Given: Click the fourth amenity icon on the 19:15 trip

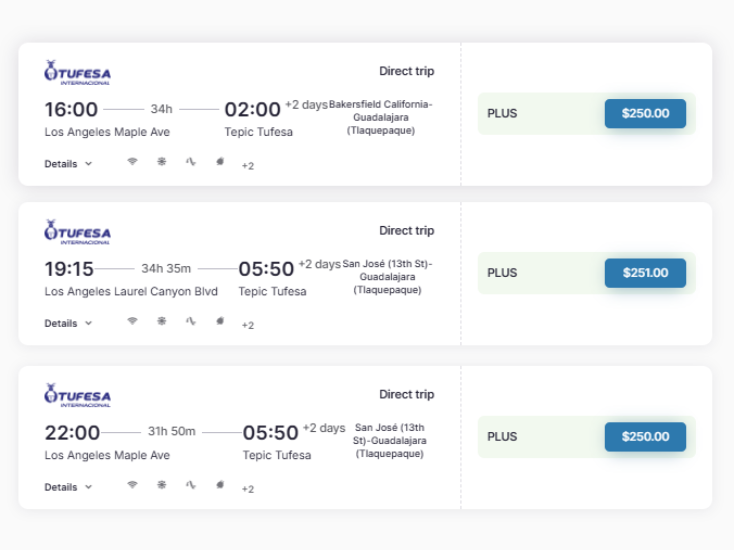Looking at the screenshot, I should coord(220,321).
